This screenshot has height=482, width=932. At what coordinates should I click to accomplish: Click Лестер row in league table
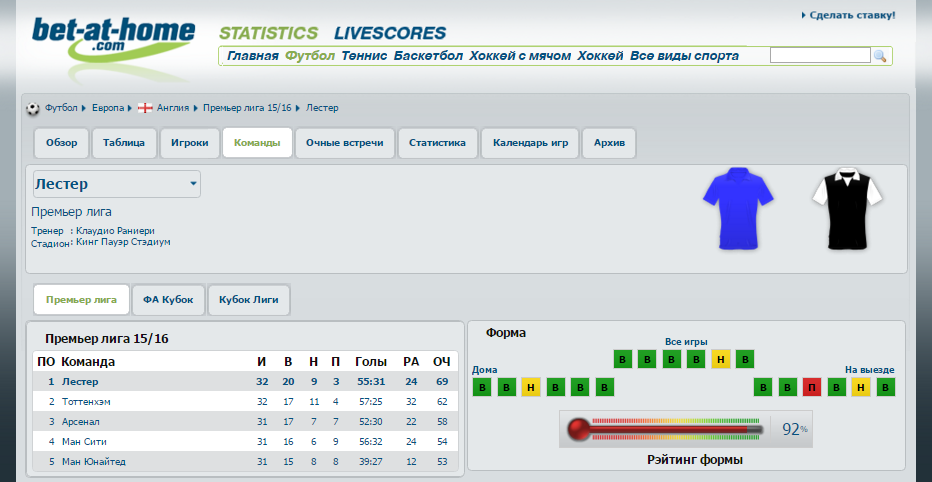click(x=245, y=382)
